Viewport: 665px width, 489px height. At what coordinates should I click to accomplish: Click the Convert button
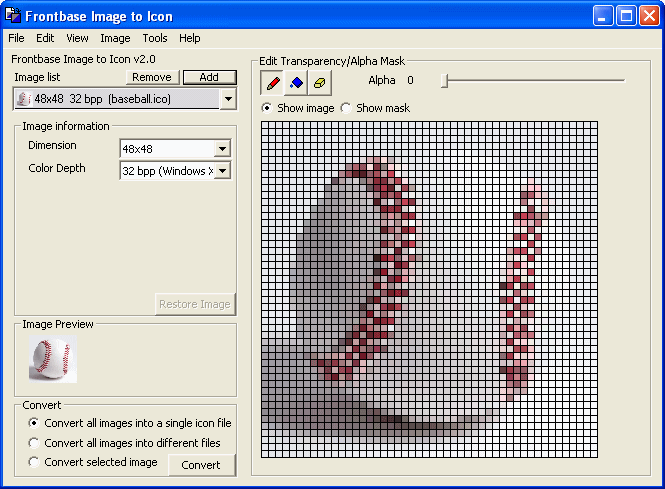coord(201,465)
